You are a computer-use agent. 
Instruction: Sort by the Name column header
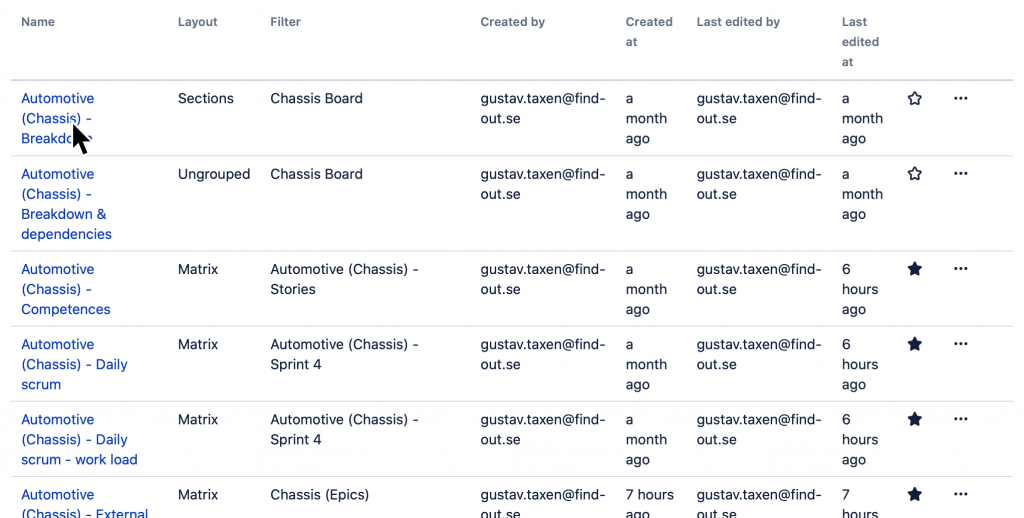pyautogui.click(x=38, y=22)
